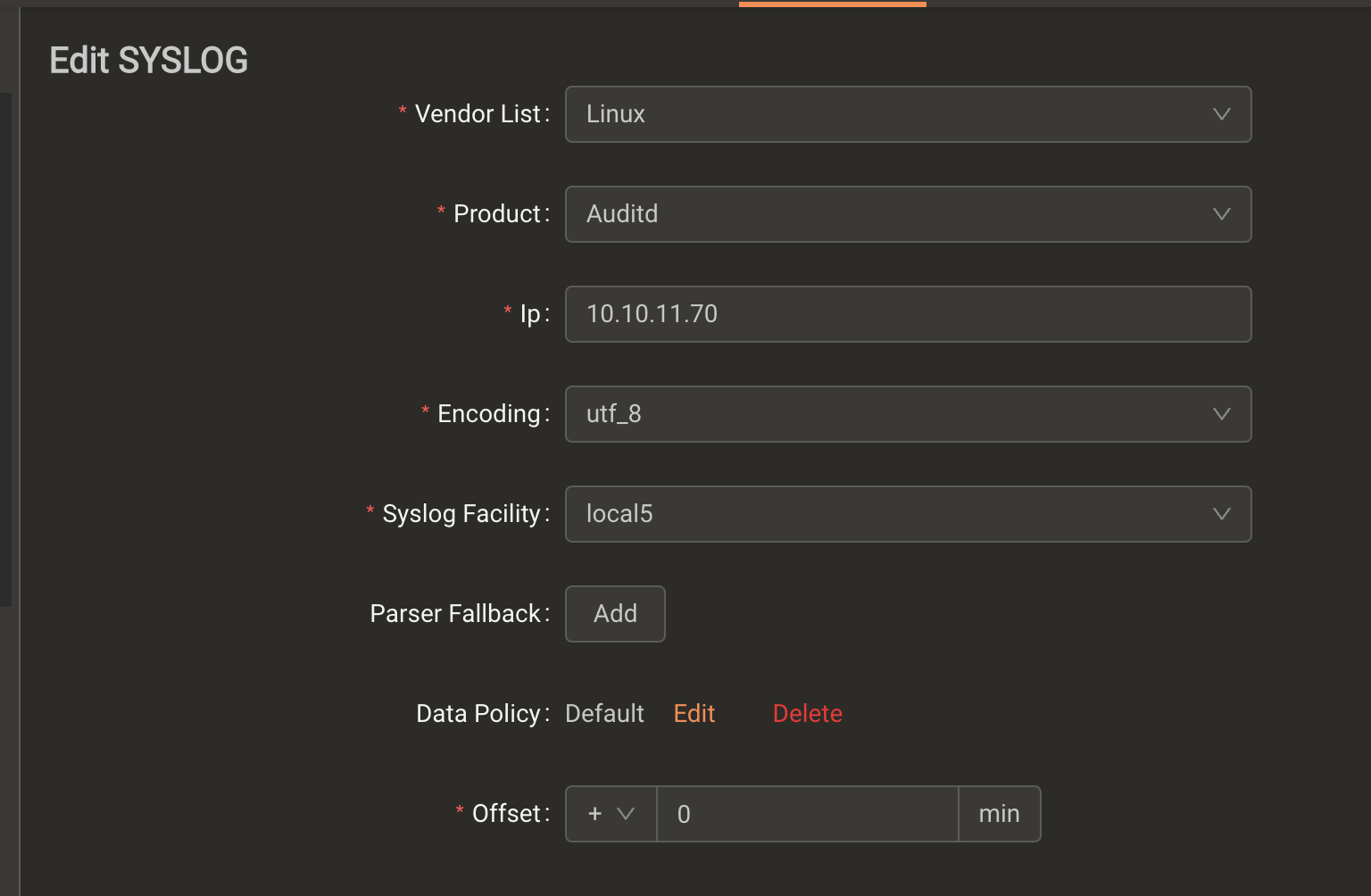Click the chevron arrow in Encoding field
1371x896 pixels.
[x=1222, y=414]
